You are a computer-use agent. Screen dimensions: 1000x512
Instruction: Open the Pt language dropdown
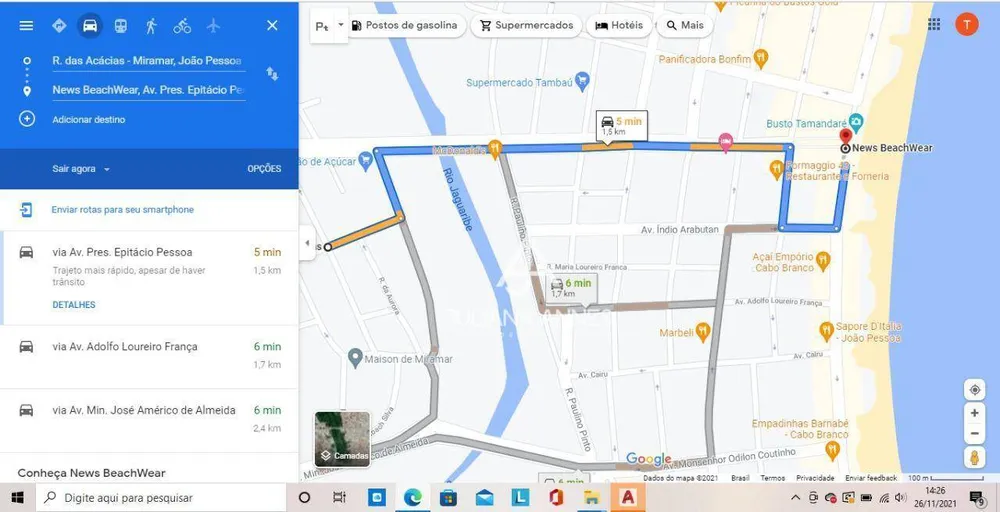pos(329,26)
